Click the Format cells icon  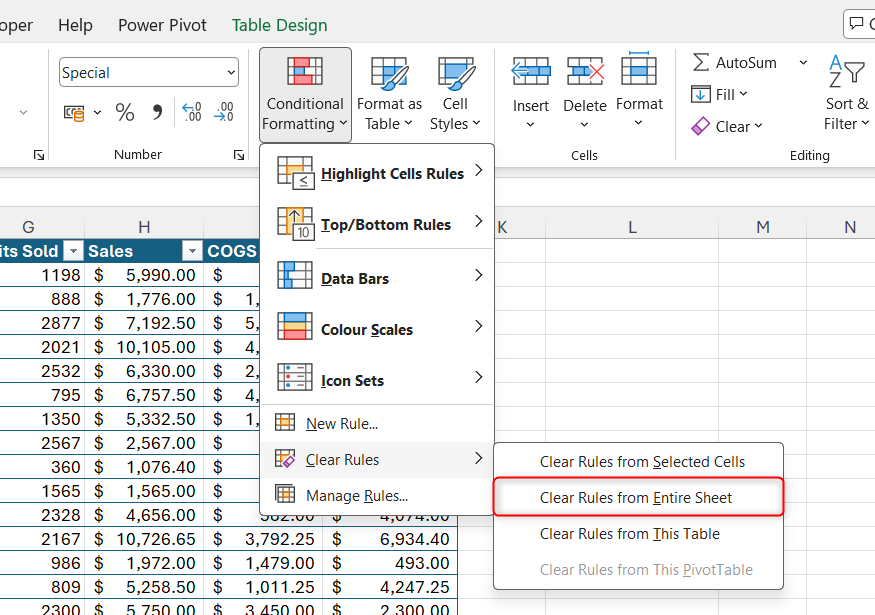[639, 69]
